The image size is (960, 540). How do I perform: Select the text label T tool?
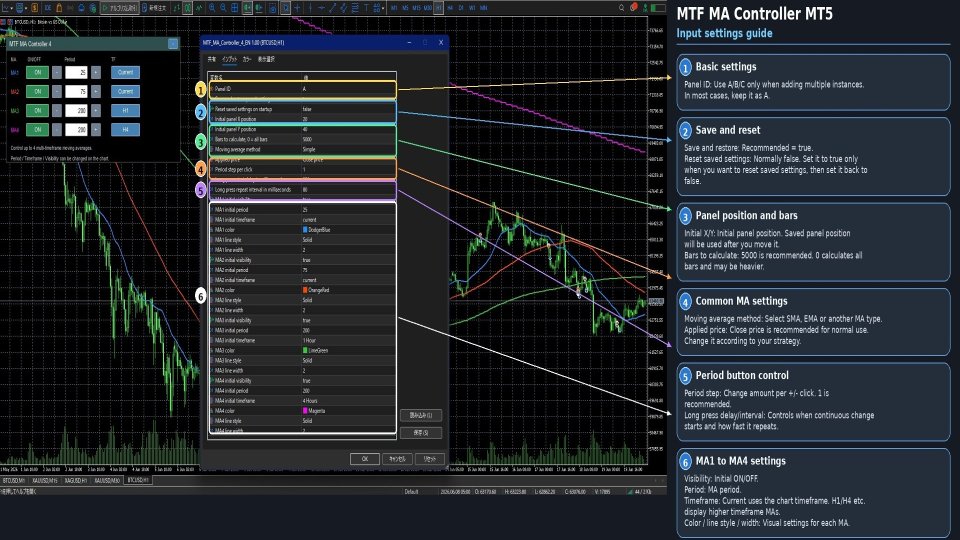pyautogui.click(x=366, y=7)
